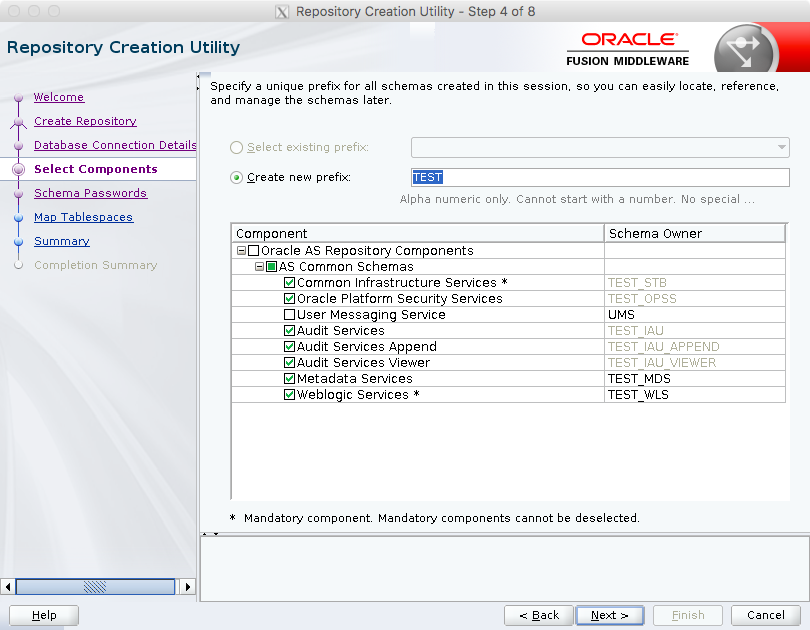Enable the User Messaging Service component
810x630 pixels.
290,314
